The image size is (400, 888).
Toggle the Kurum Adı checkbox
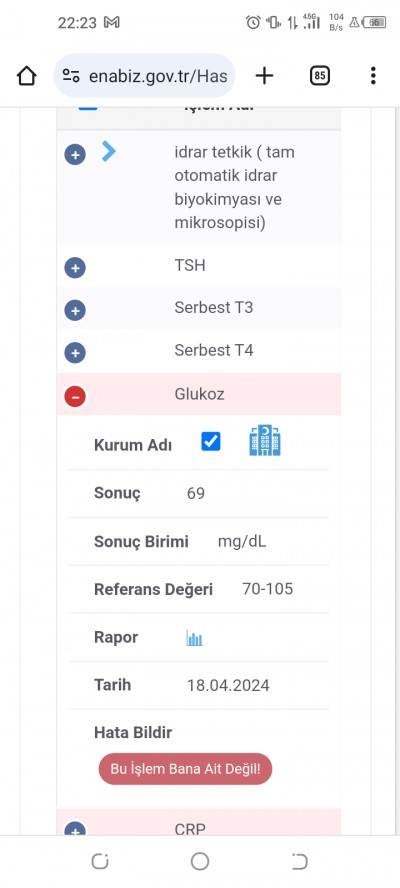point(211,442)
